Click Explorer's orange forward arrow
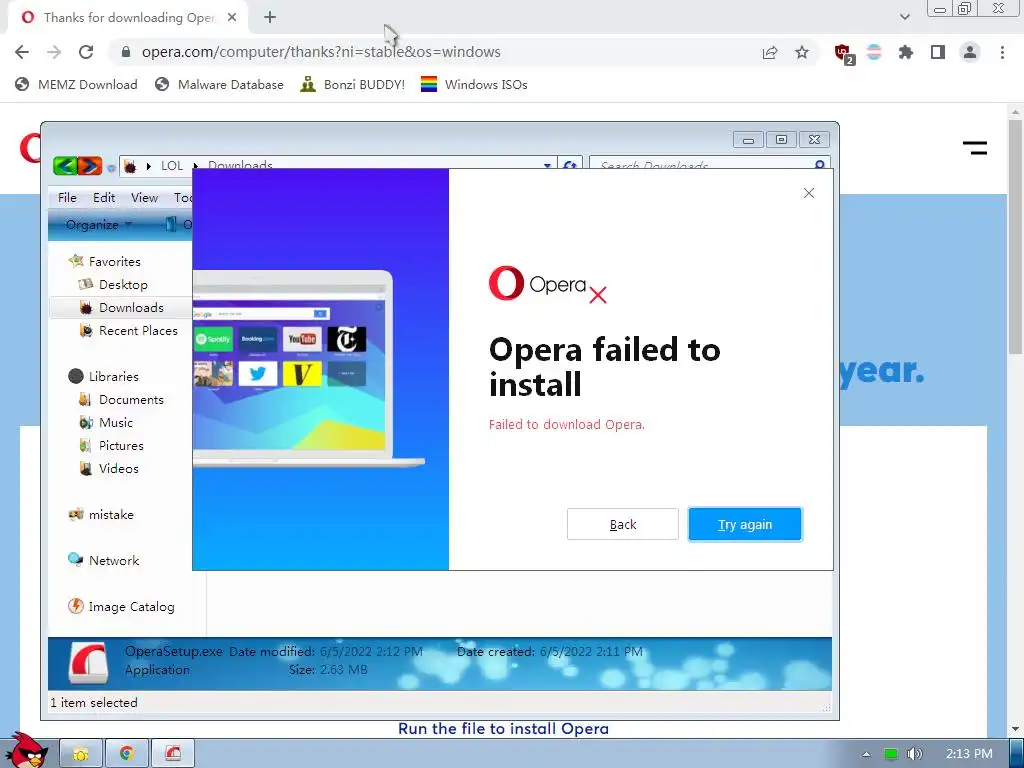The height and width of the screenshot is (768, 1024). click(x=89, y=166)
